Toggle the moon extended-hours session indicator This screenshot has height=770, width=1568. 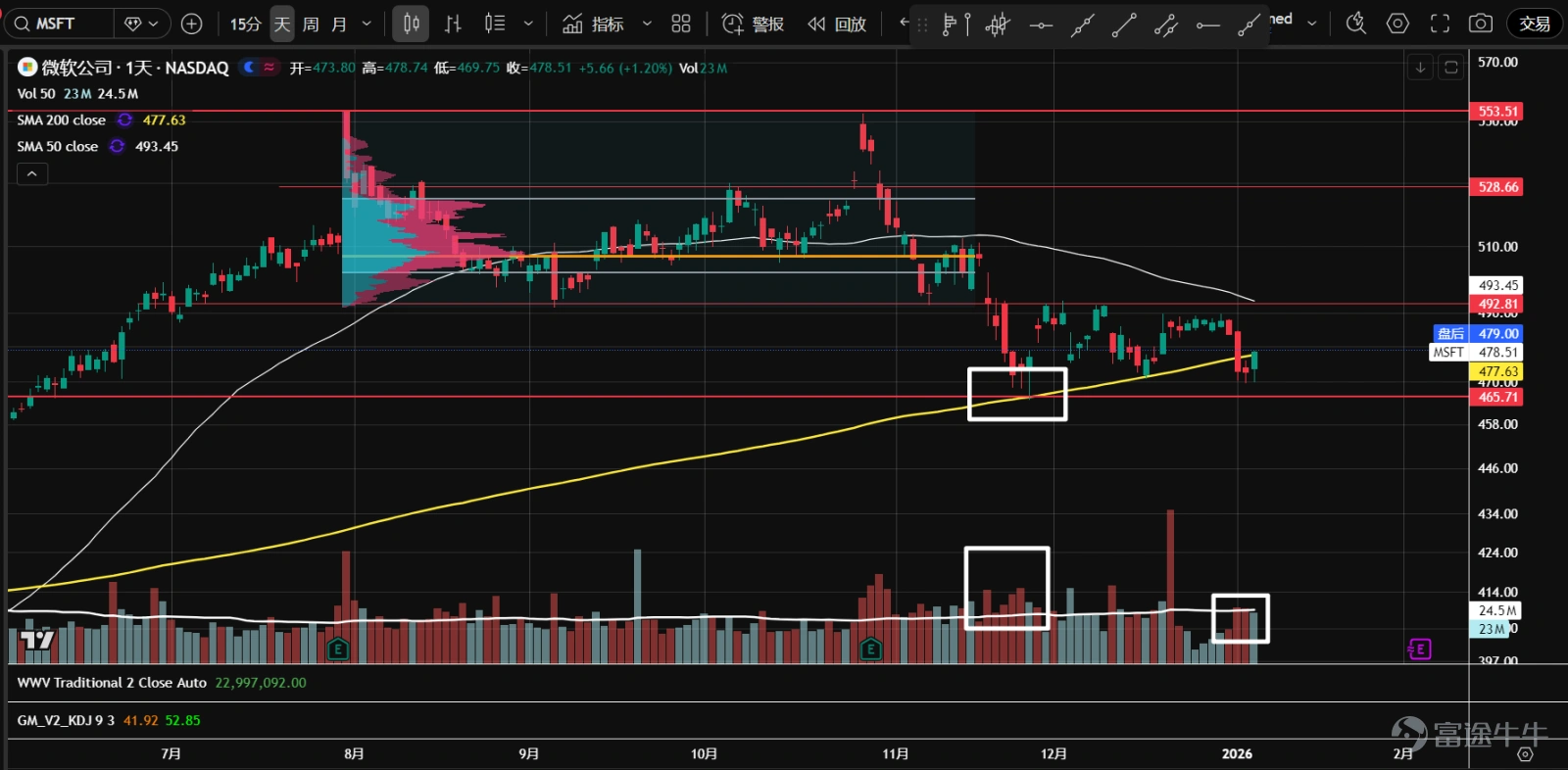249,67
